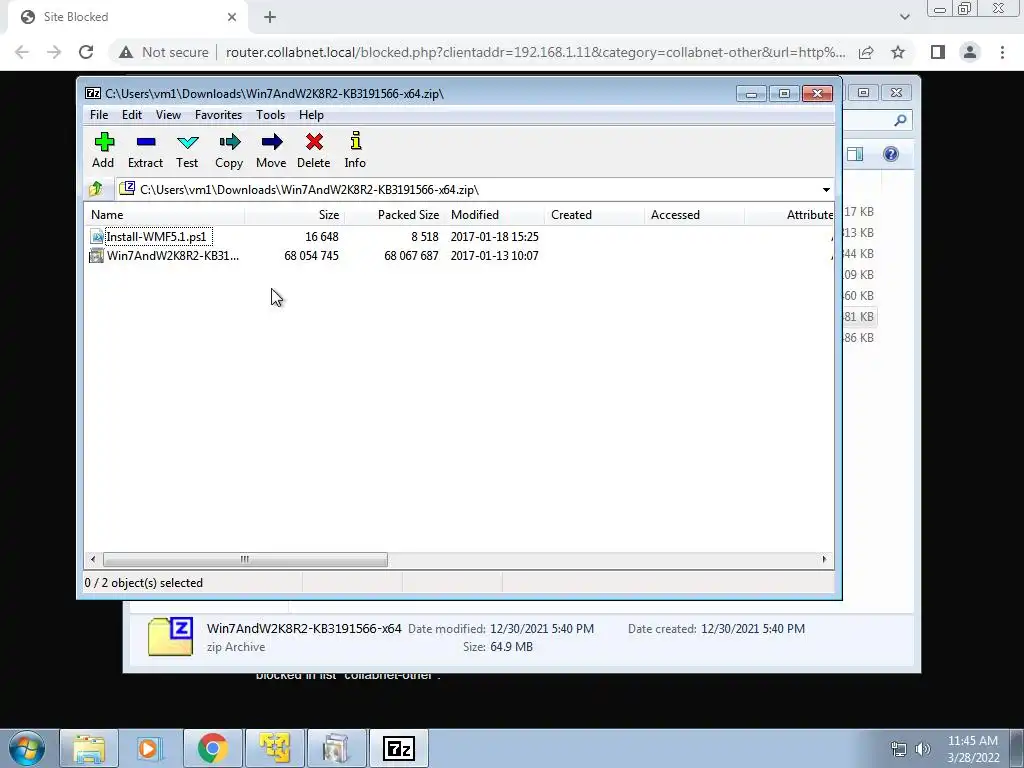Click the scroll left arrow in file list
This screenshot has width=1024, height=768.
93,560
